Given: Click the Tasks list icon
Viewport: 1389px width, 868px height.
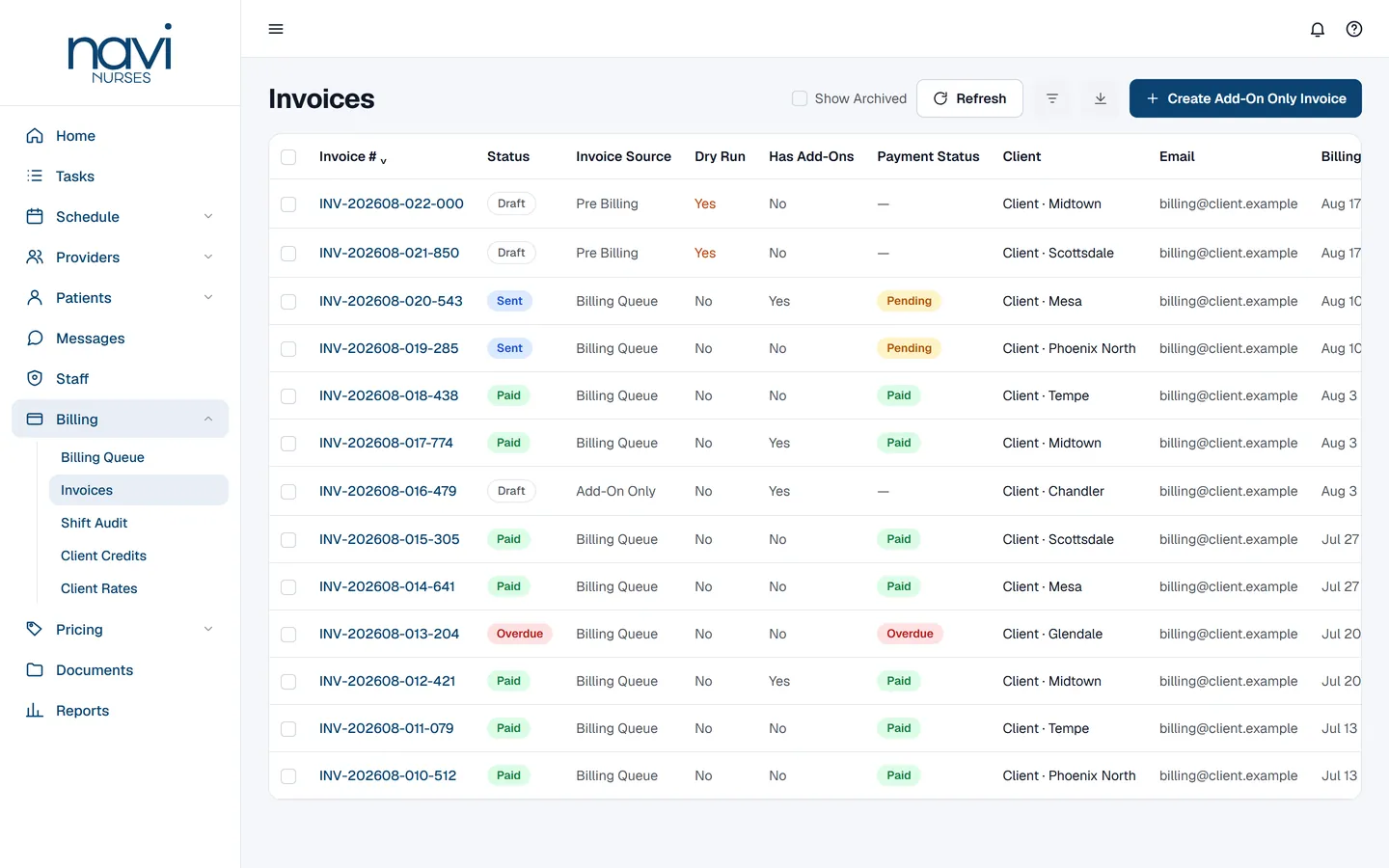Looking at the screenshot, I should 35,176.
